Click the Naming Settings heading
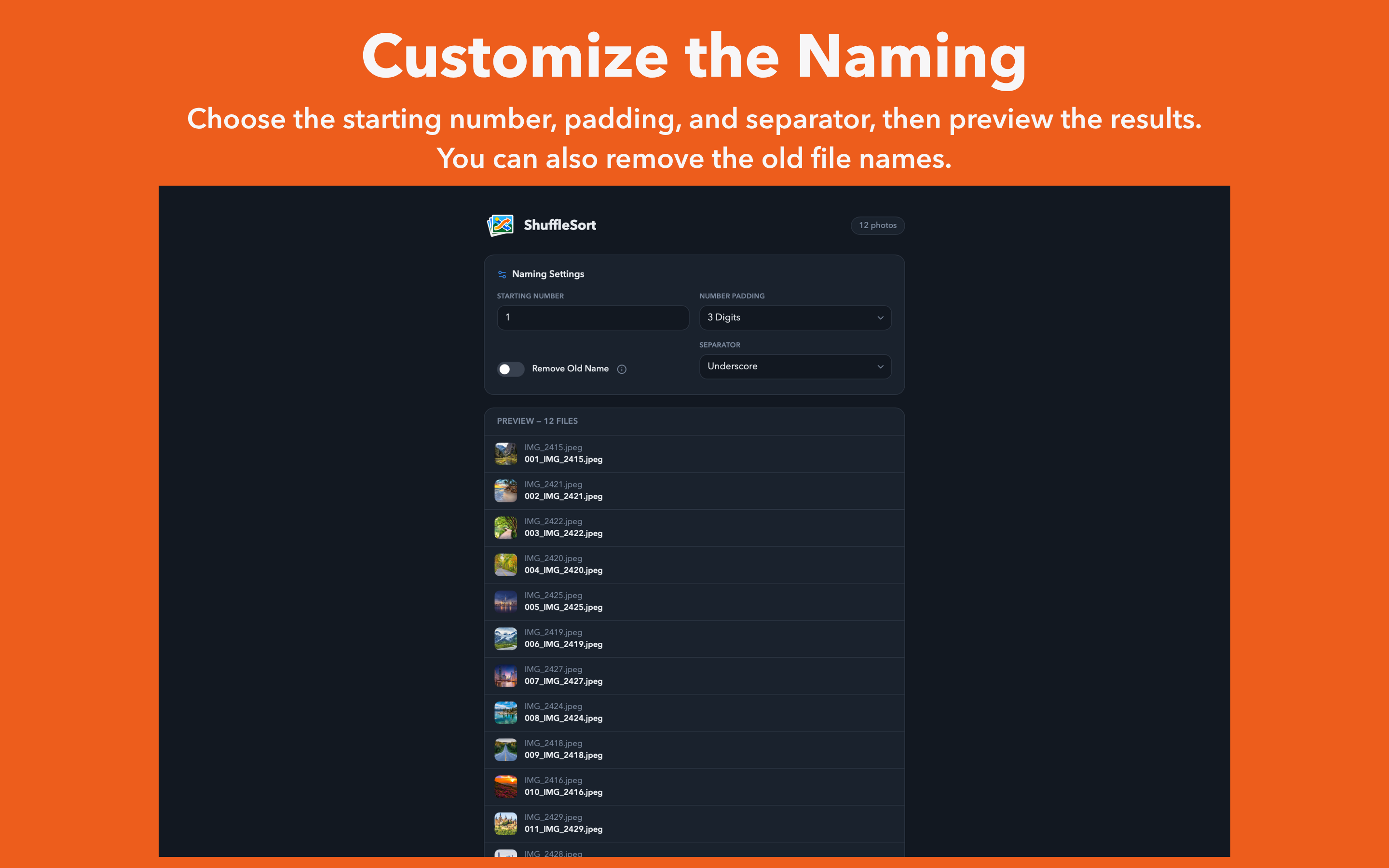 [x=547, y=274]
